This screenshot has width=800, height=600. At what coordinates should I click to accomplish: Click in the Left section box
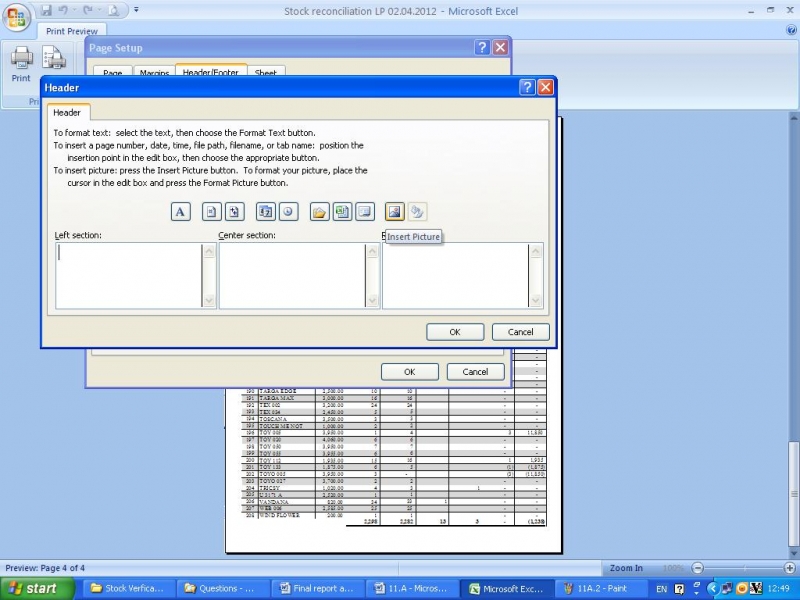tap(128, 275)
